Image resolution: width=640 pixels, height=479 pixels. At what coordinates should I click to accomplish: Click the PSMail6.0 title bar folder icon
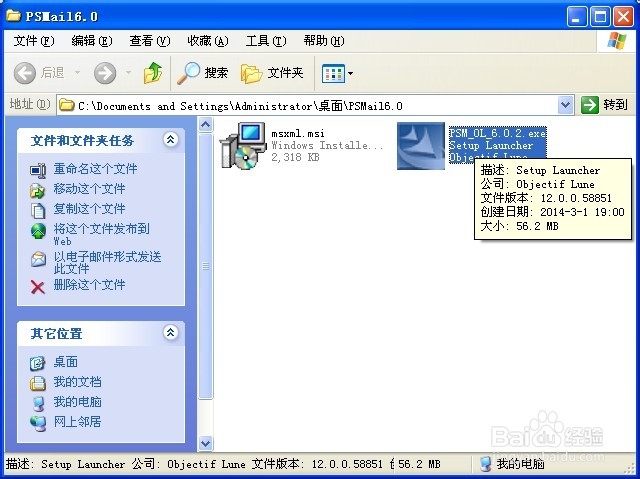click(13, 16)
